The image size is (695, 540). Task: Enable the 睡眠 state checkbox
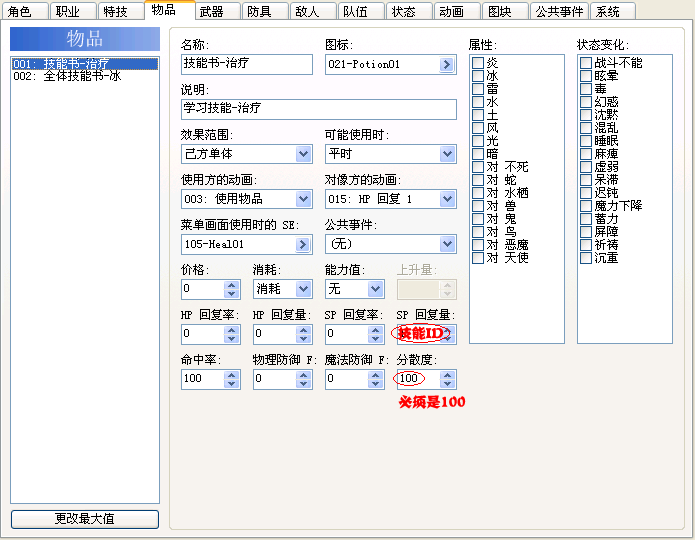tap(586, 141)
